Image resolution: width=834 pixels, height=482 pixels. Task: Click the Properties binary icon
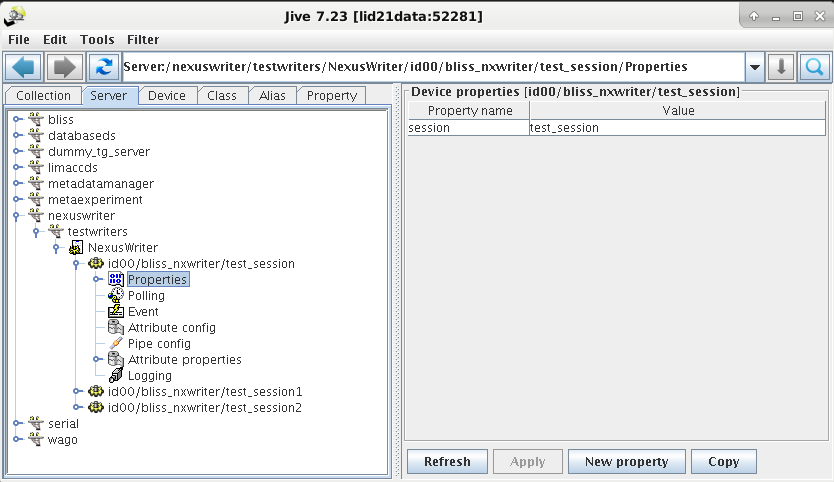click(116, 279)
